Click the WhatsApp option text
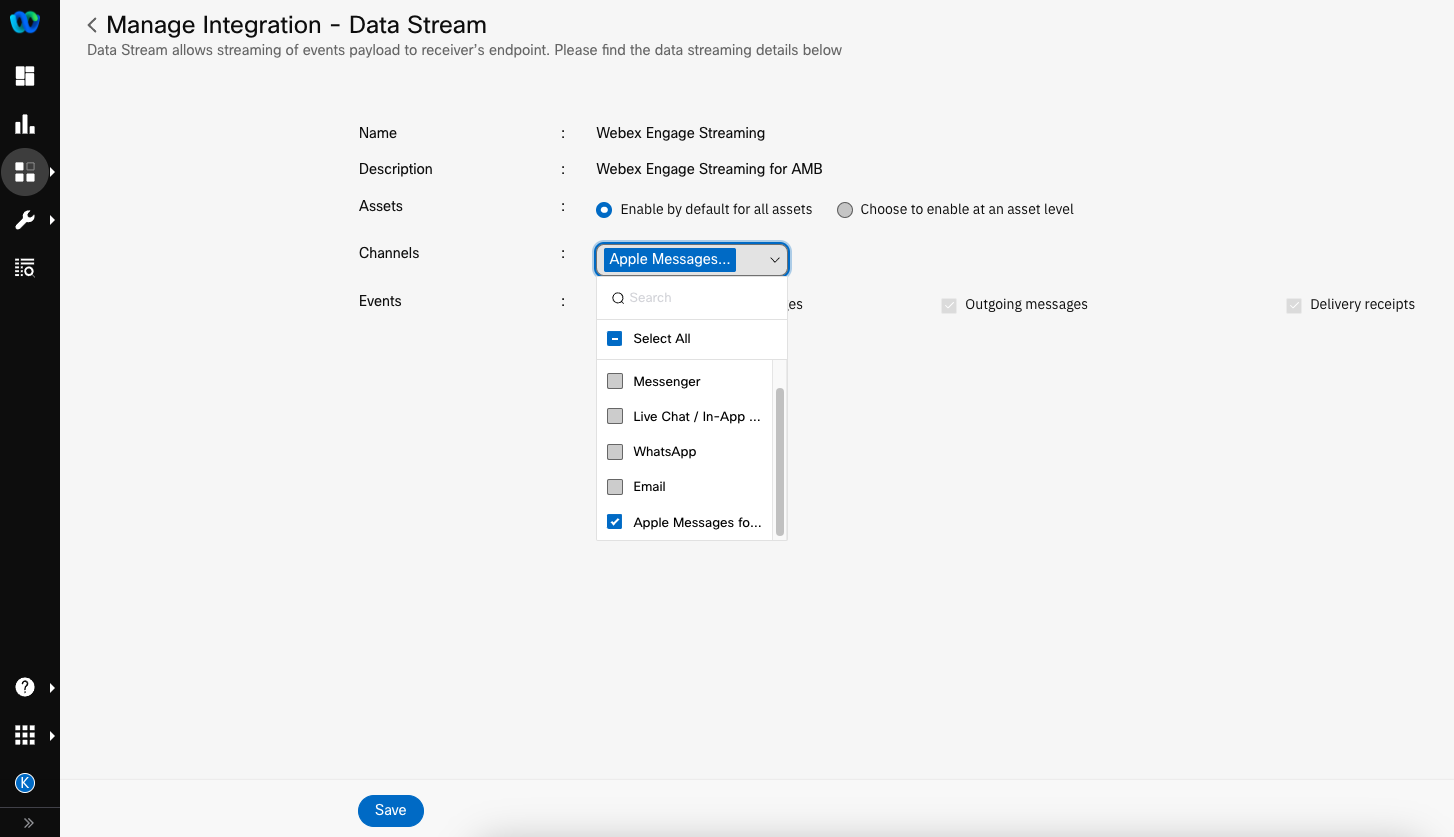Viewport: 1454px width, 837px height. pos(665,452)
